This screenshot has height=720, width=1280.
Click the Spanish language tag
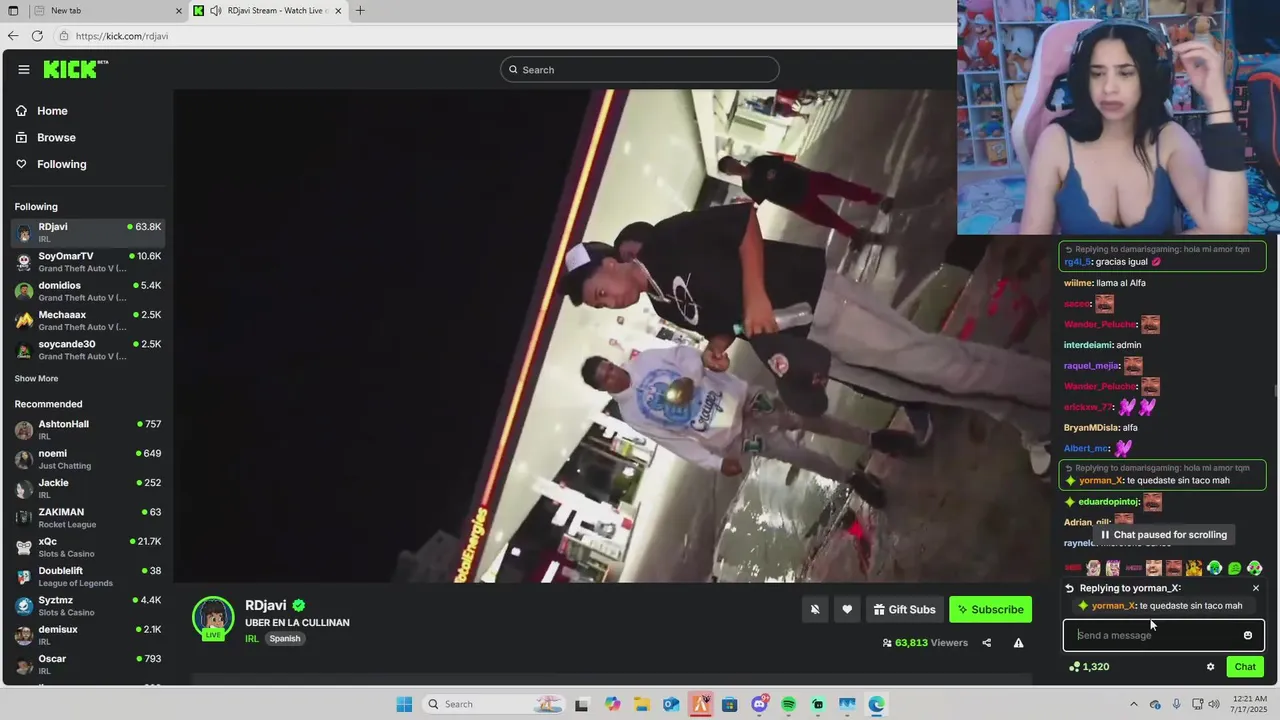[285, 639]
